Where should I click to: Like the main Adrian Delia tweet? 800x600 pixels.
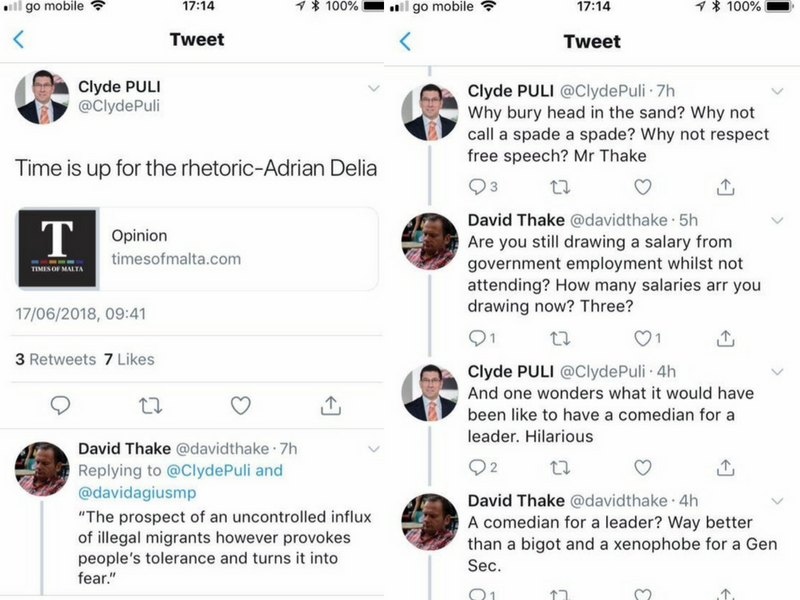pos(240,405)
